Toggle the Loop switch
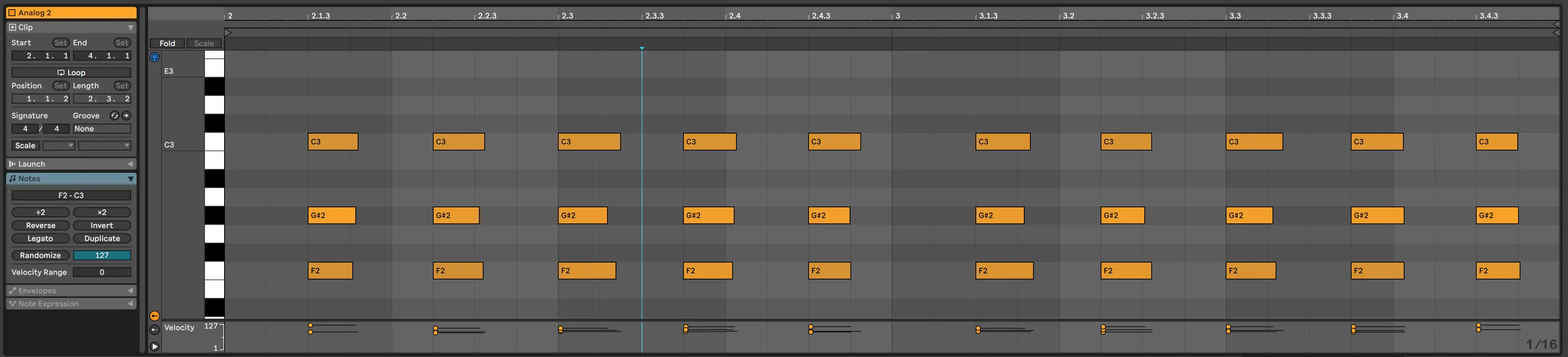Image resolution: width=1568 pixels, height=357 pixels. pos(71,73)
